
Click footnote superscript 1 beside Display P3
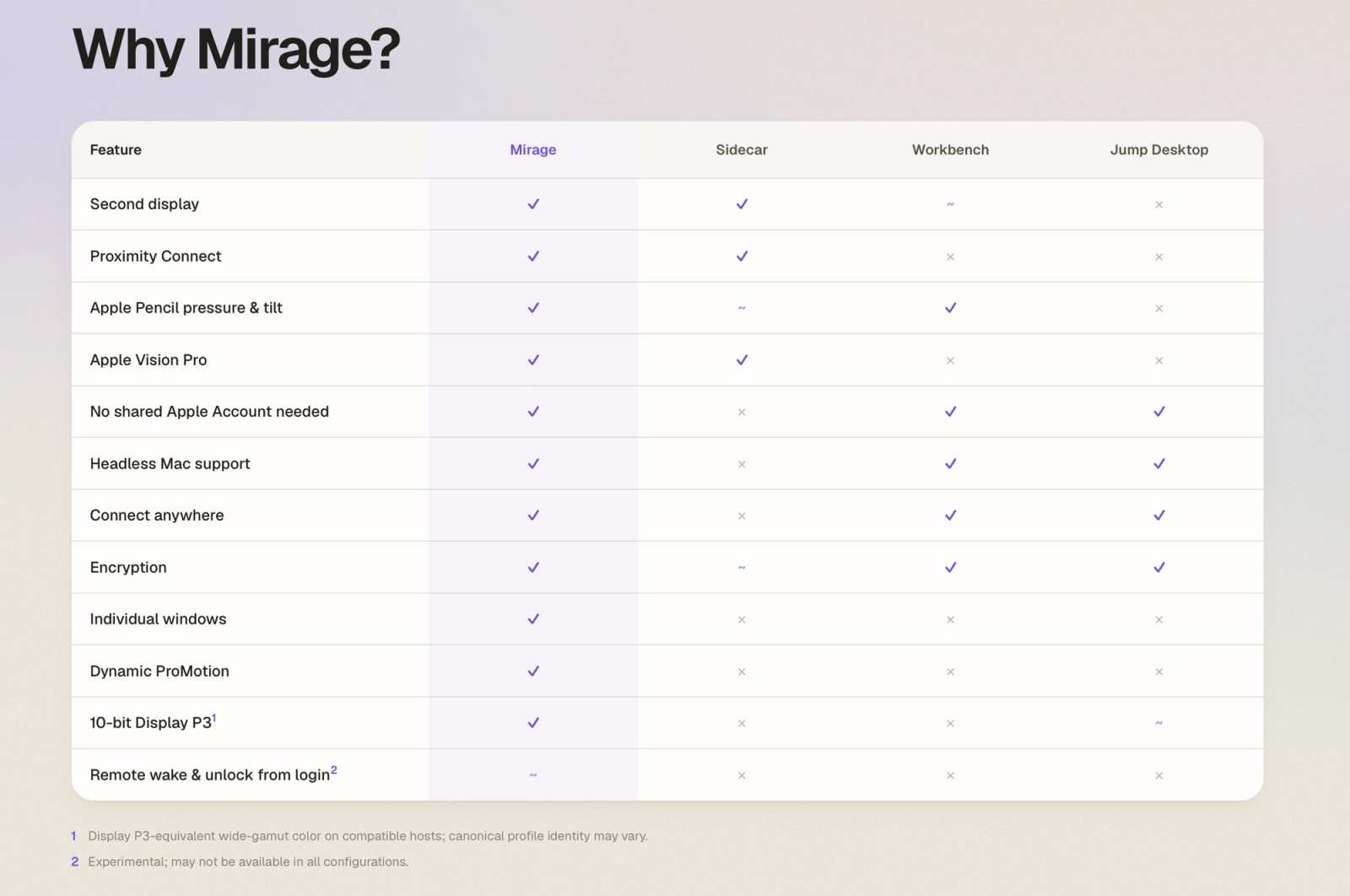click(214, 718)
